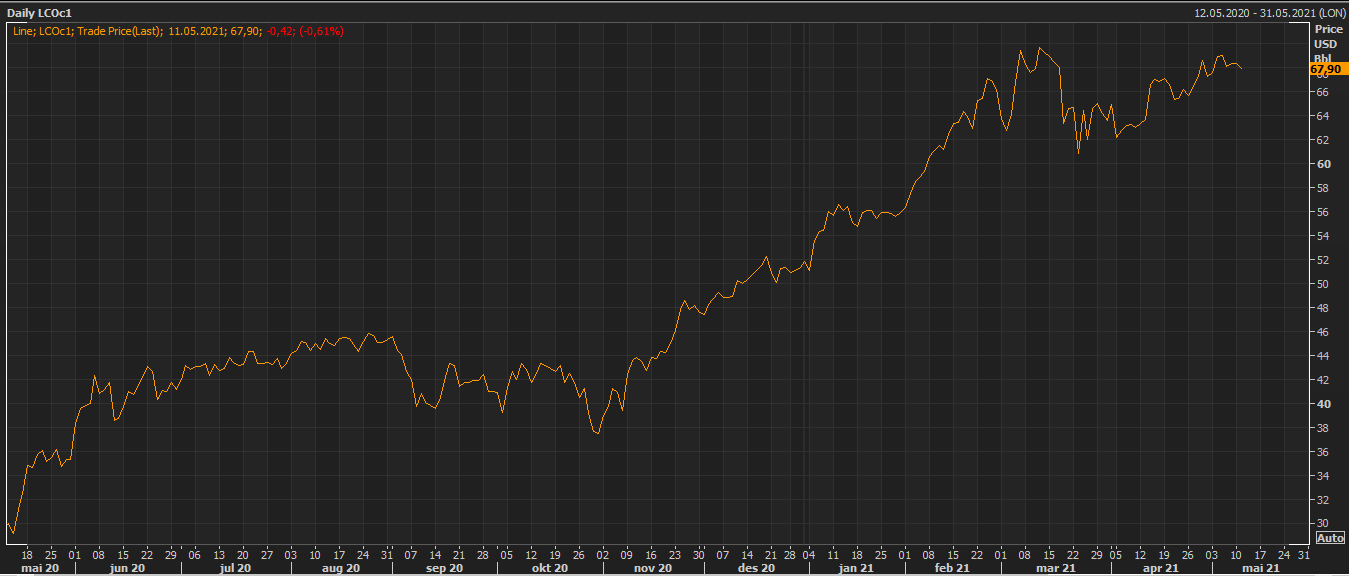Click the 34 price axis label
This screenshot has height=576, width=1349.
point(1321,476)
